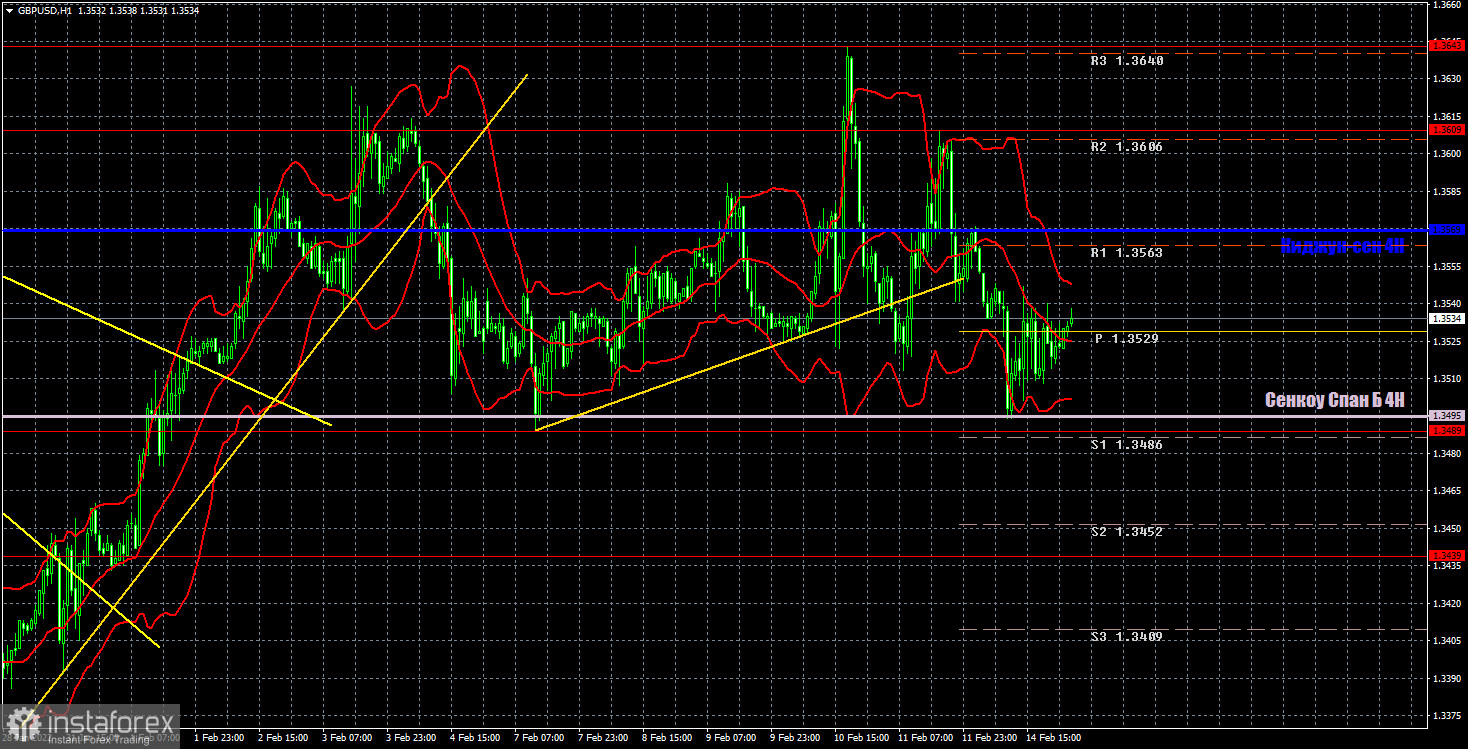
Task: Click the blue Kijun-sen price tag on axis
Action: coord(1447,230)
